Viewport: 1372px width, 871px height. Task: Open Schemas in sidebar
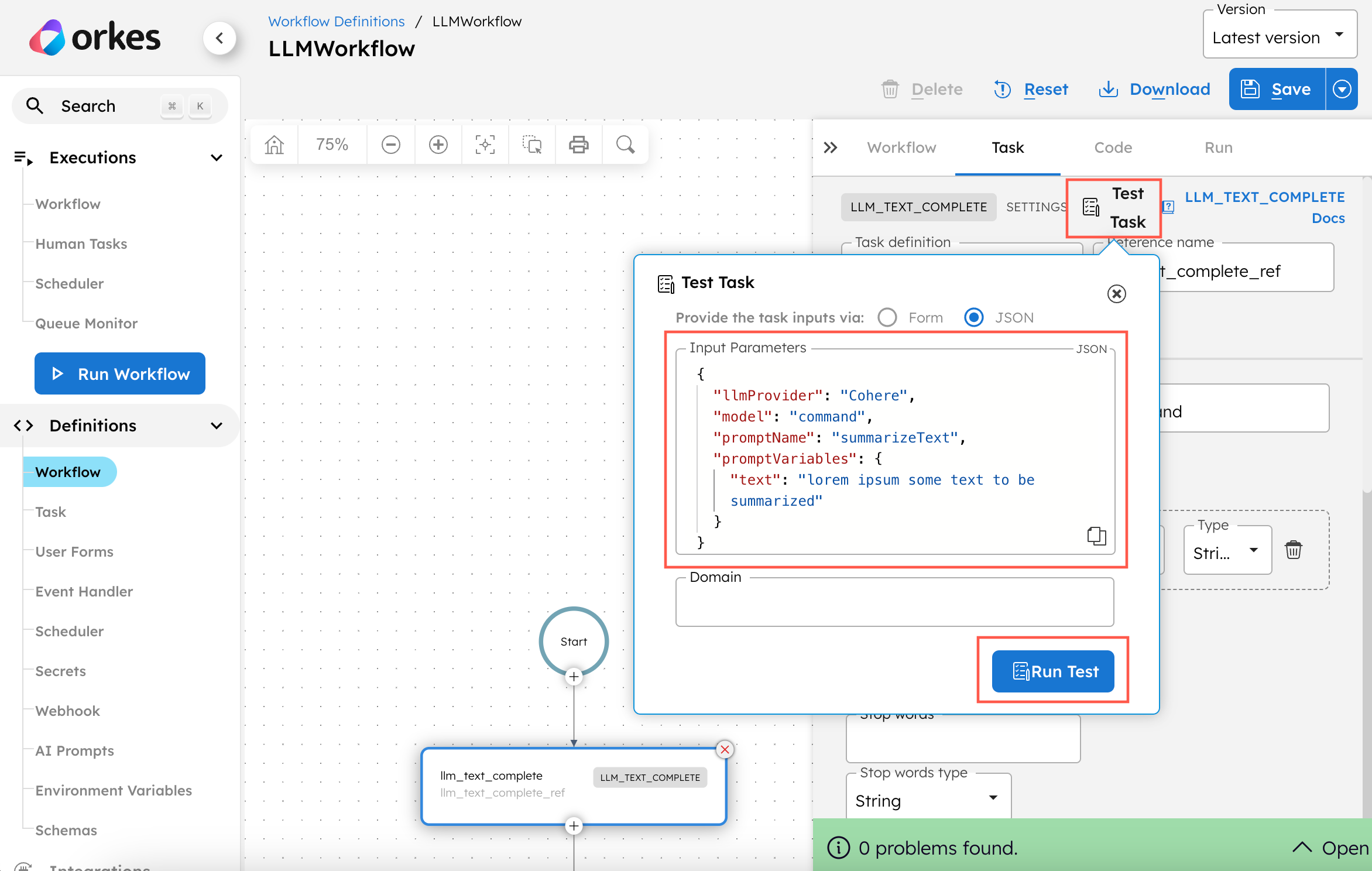click(66, 830)
